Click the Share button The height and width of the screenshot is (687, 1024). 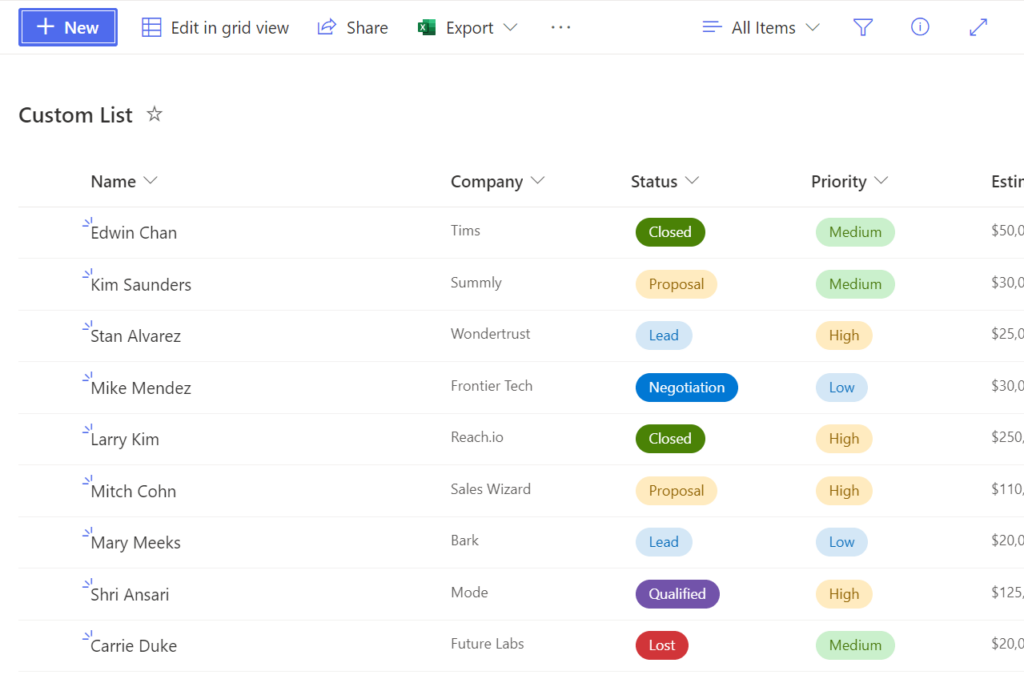[x=353, y=27]
